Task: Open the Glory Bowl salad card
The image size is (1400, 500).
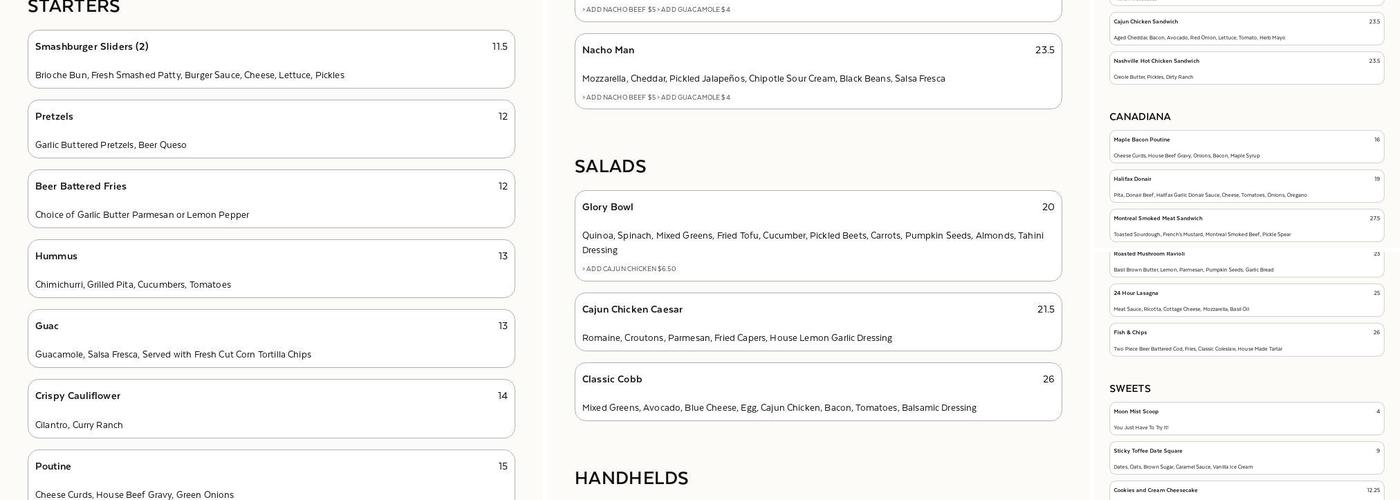Action: click(818, 236)
